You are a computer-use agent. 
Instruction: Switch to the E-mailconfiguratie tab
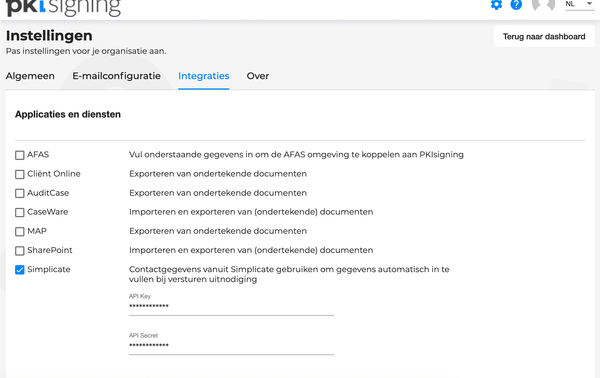coord(116,76)
